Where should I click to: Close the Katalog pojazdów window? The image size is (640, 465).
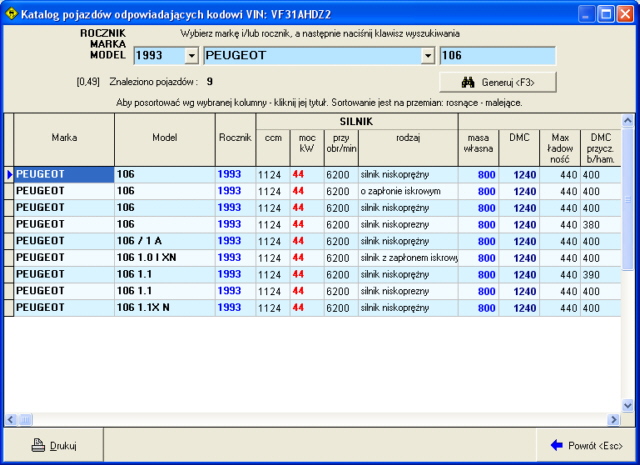(625, 13)
